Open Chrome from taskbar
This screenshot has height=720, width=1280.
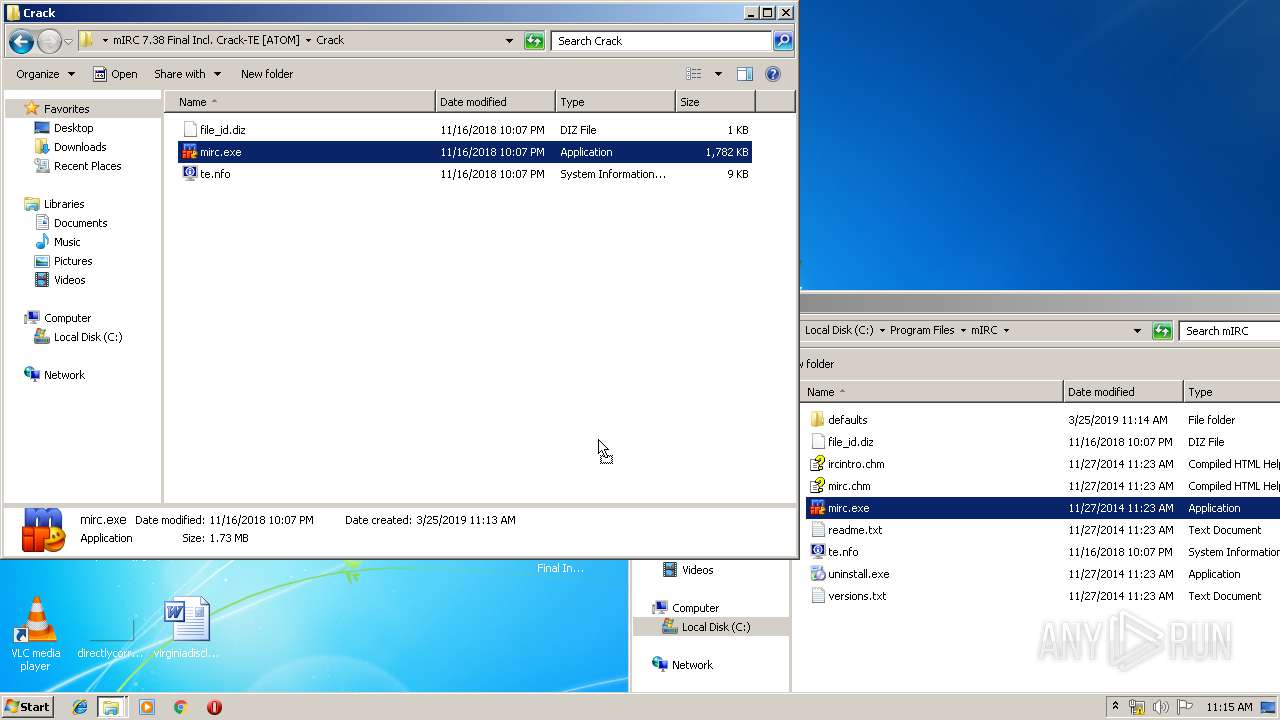[x=180, y=707]
